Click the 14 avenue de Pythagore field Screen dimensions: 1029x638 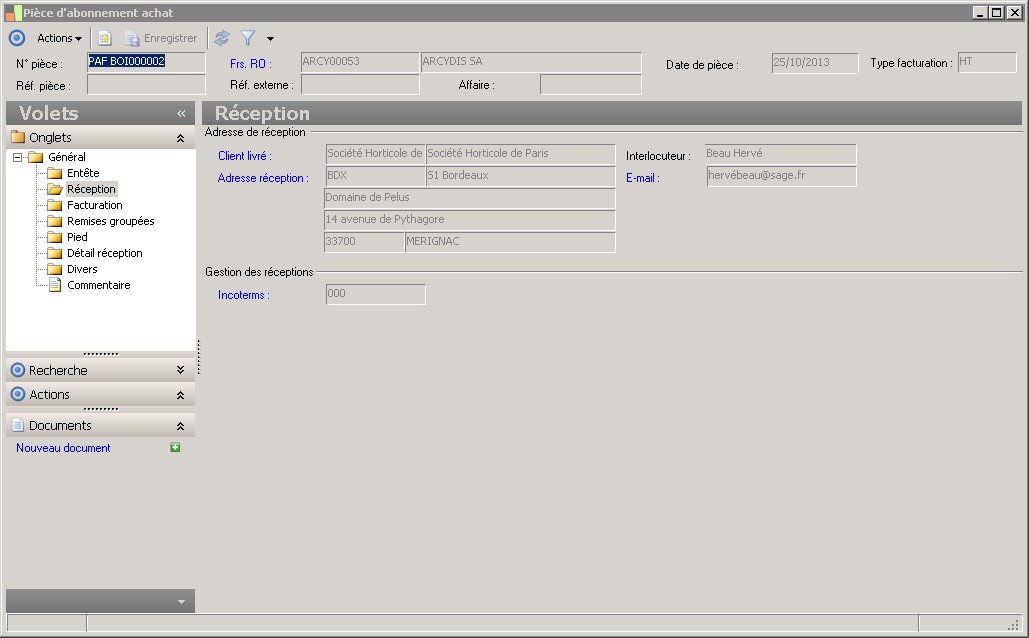click(x=470, y=220)
